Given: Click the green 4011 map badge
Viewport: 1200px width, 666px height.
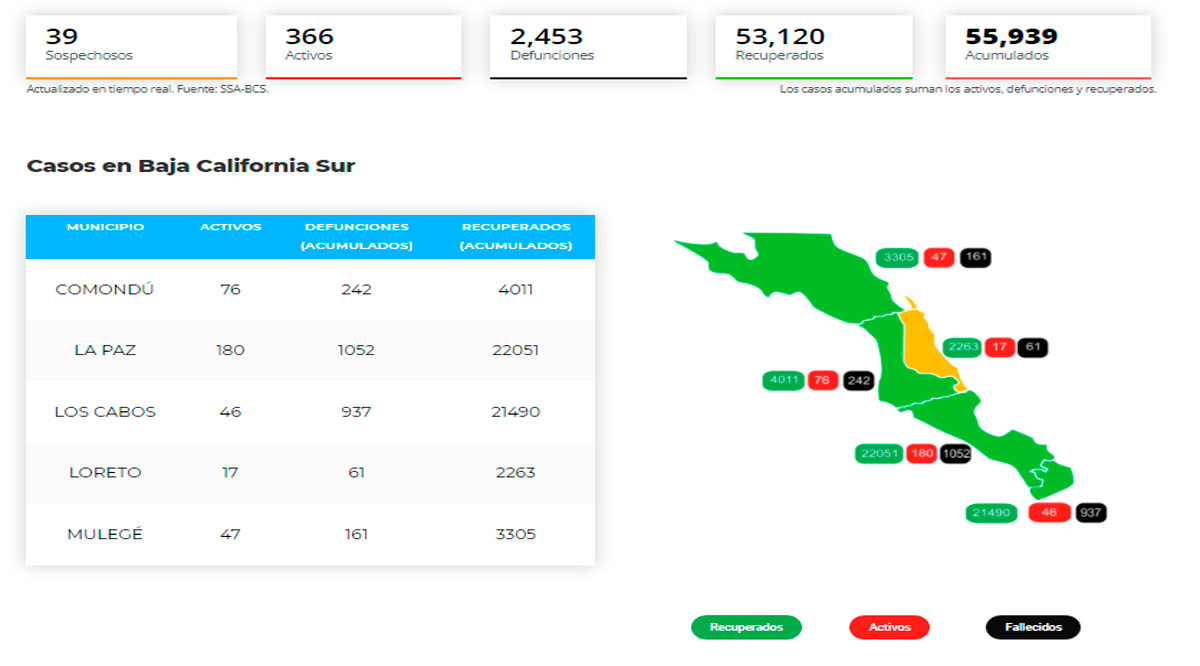Looking at the screenshot, I should (786, 380).
